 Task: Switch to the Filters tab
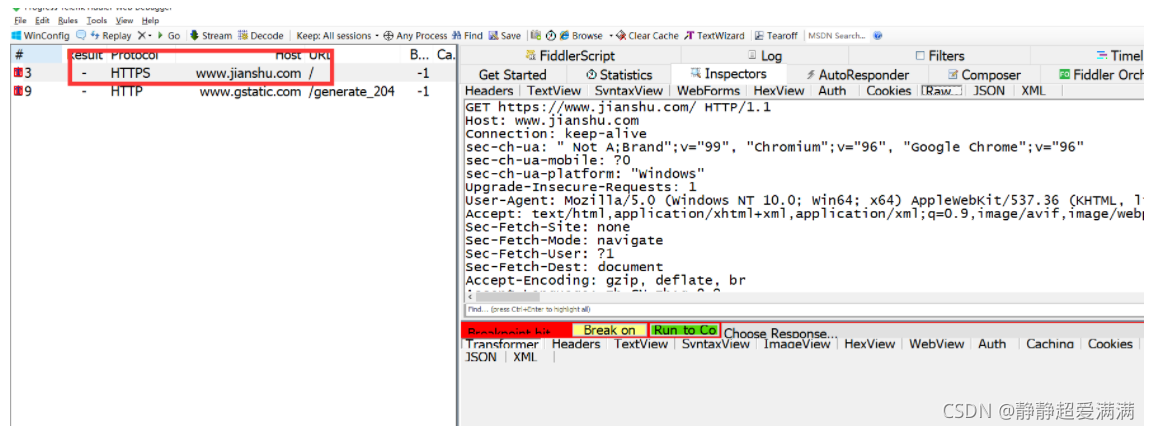coord(940,56)
